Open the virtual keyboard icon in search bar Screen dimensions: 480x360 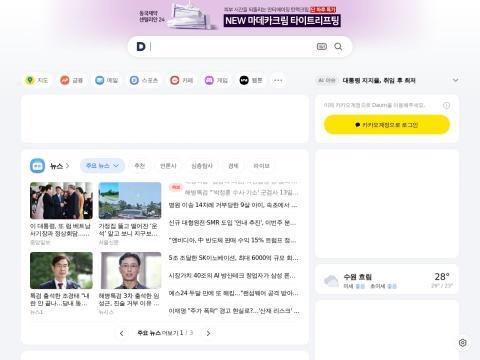pos(322,47)
